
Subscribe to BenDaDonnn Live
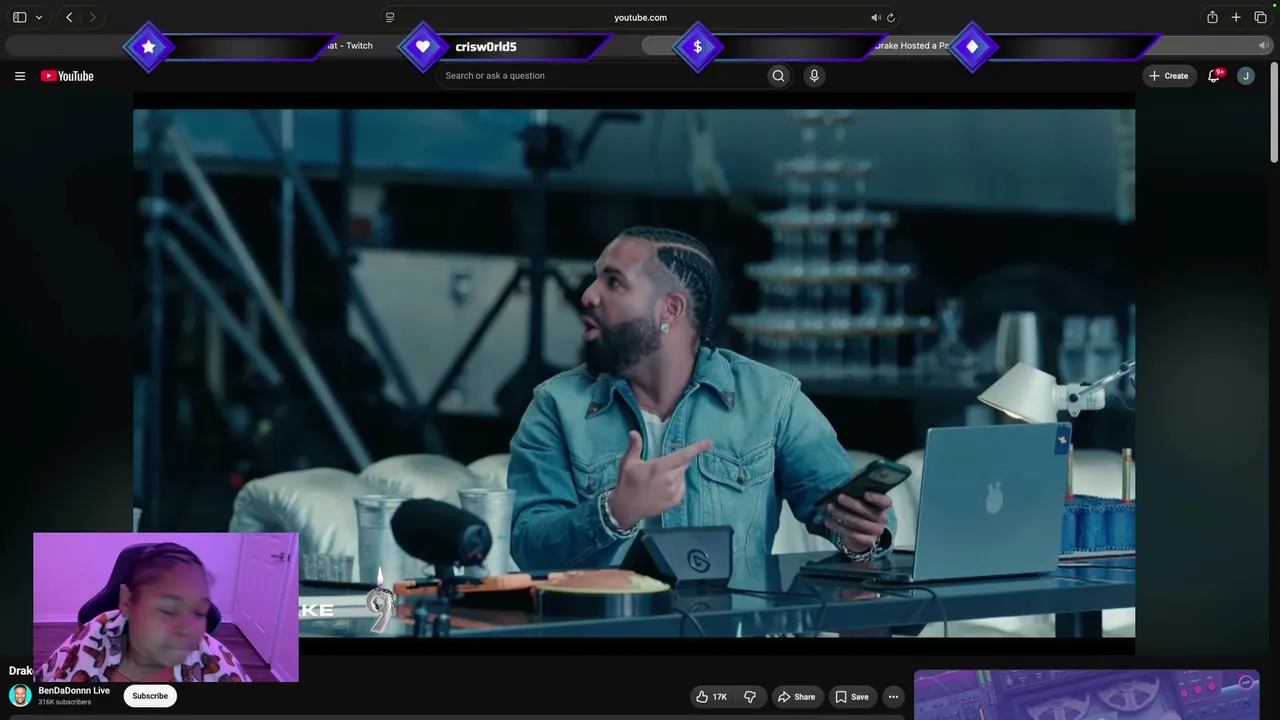pyautogui.click(x=150, y=696)
